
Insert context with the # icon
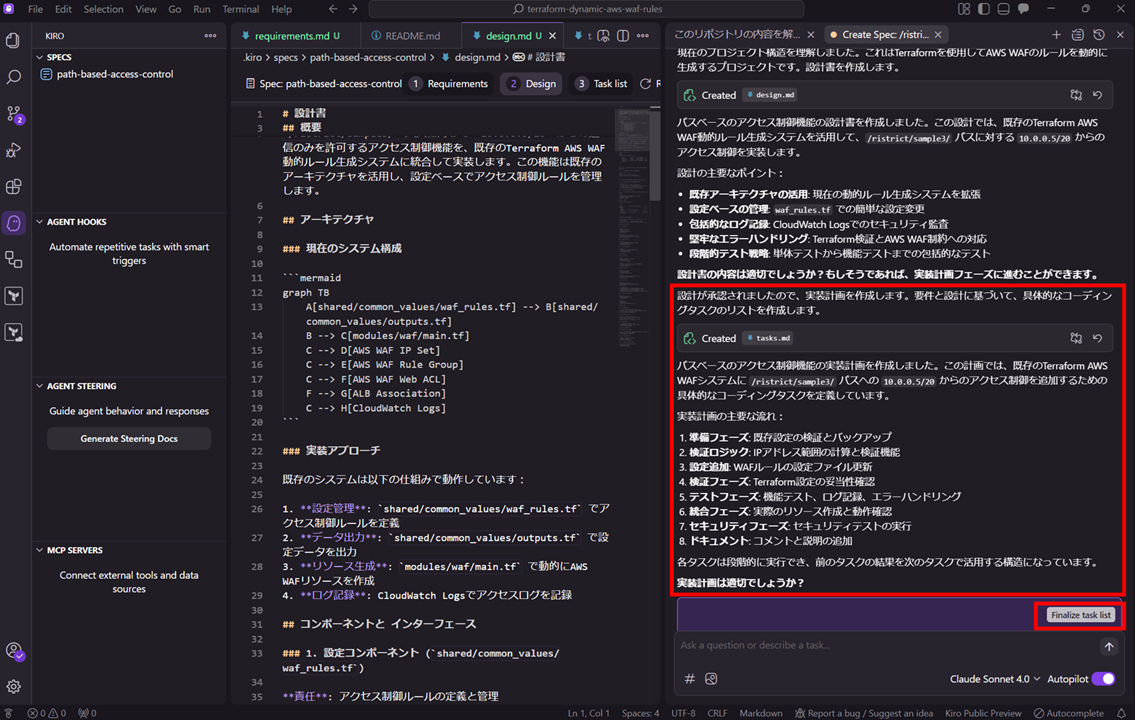pos(689,679)
